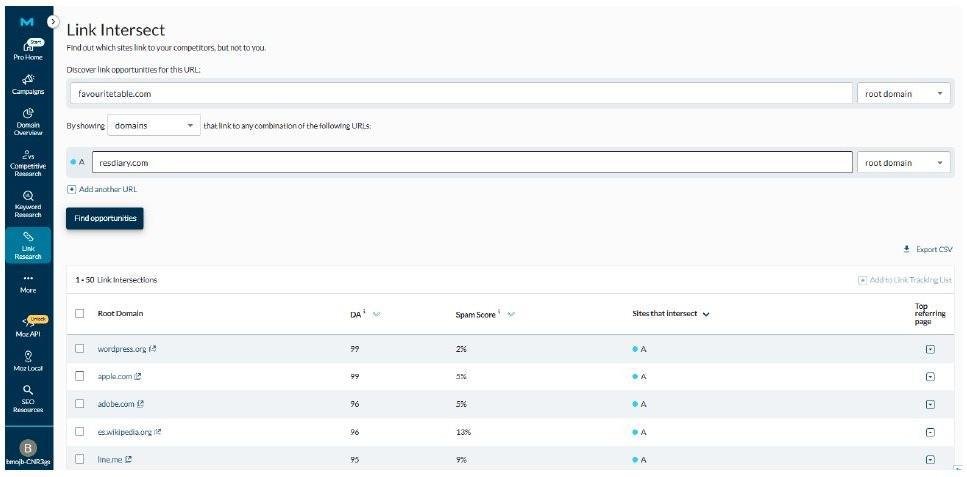This screenshot has height=477, width=967.
Task: Open the More menu in sidebar
Action: click(x=28, y=284)
